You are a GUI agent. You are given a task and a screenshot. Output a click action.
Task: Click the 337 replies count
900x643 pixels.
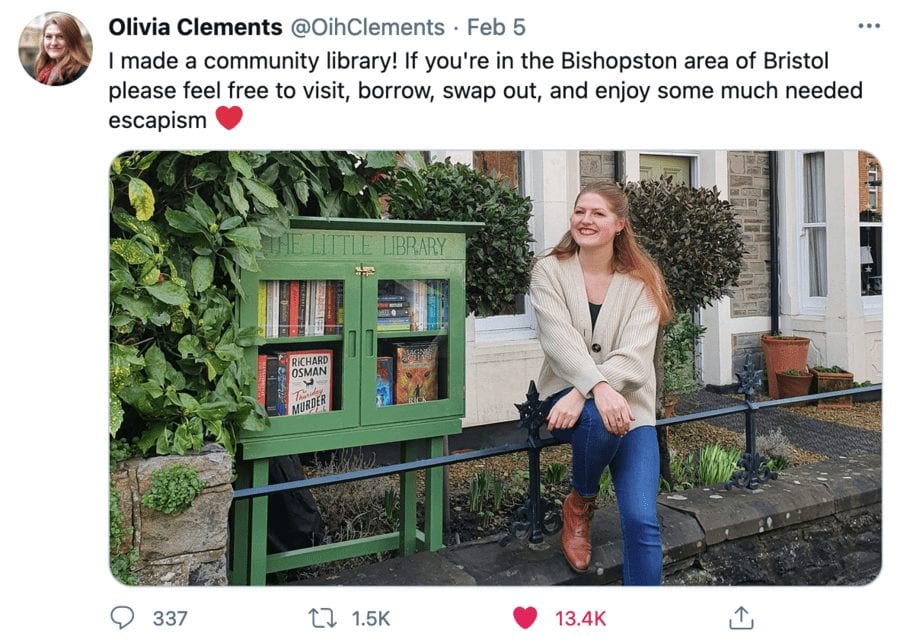point(170,618)
